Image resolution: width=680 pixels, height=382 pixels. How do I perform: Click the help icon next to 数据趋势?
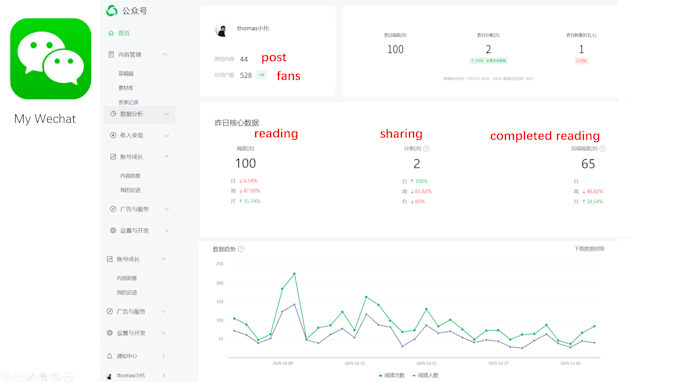tap(241, 249)
